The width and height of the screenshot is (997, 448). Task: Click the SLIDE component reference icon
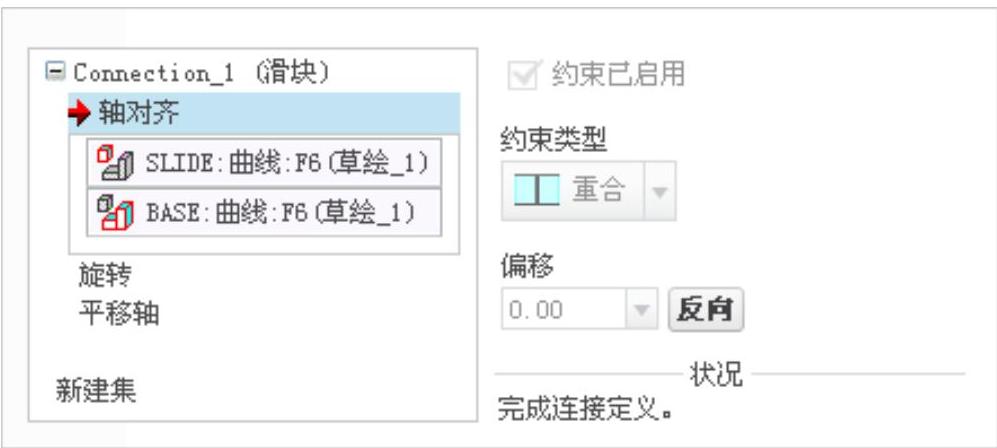[114, 163]
